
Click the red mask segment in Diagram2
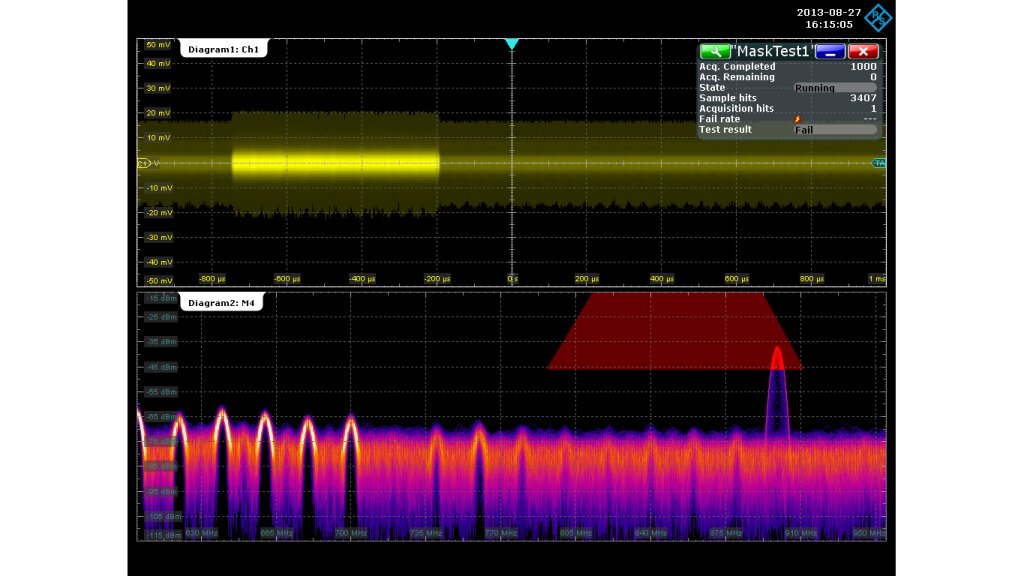[x=673, y=331]
